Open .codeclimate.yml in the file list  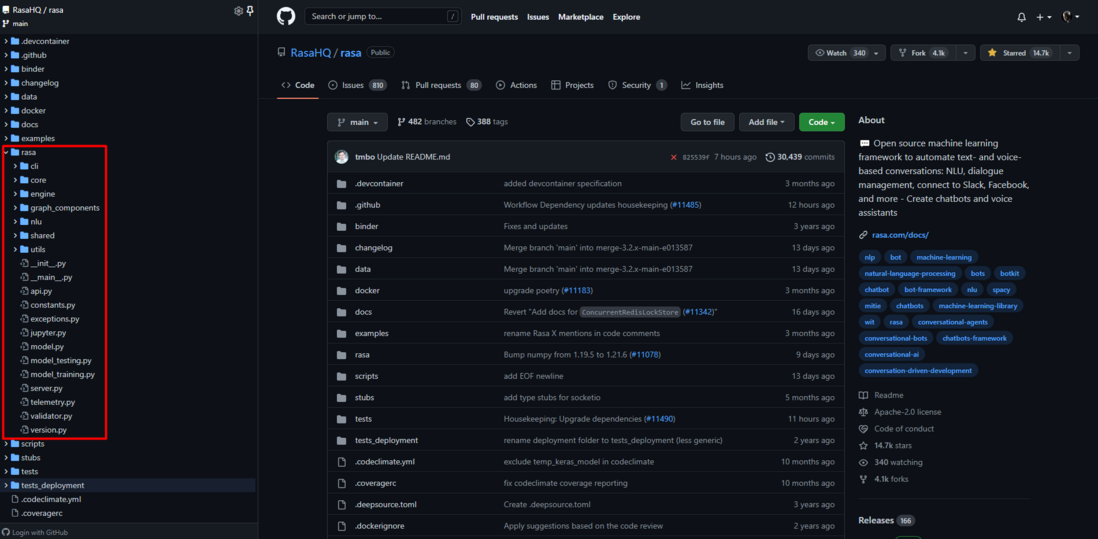coord(385,462)
